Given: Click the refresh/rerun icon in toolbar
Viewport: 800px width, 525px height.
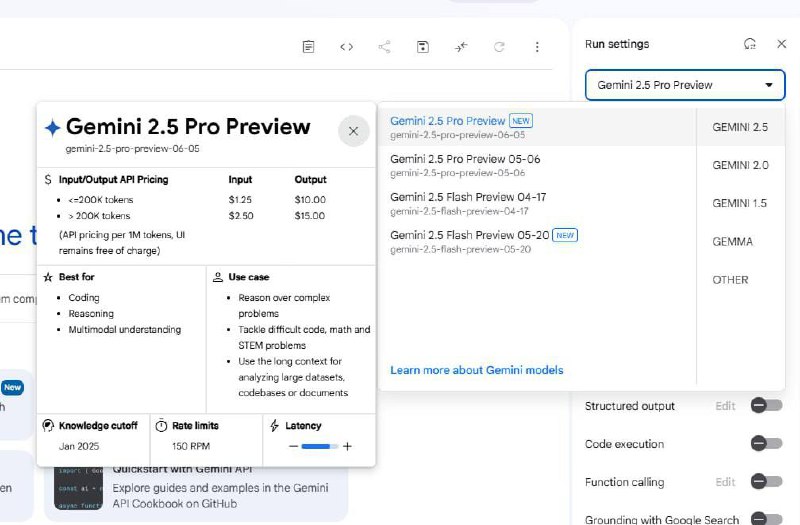Looking at the screenshot, I should 499,47.
